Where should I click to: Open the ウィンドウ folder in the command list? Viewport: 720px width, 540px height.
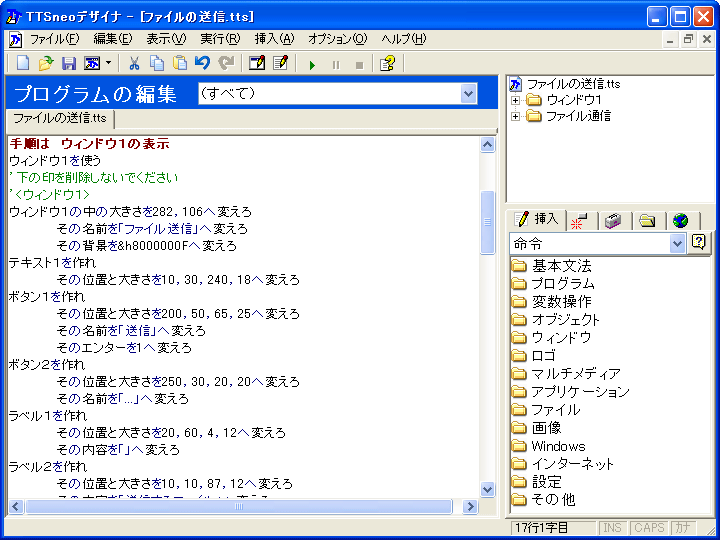(x=551, y=338)
